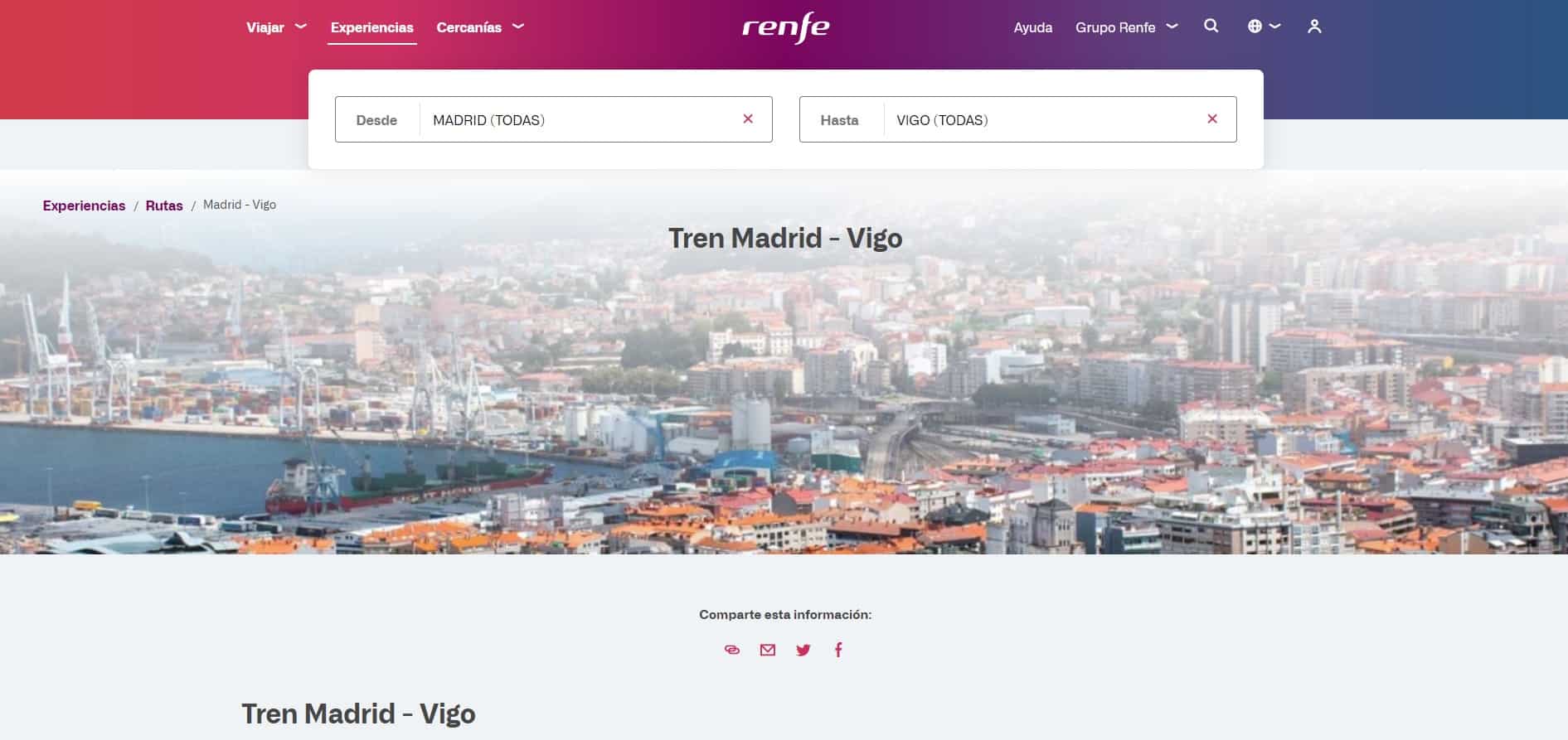Clear the Hasta VIGO (TODAS) field
The width and height of the screenshot is (1568, 740).
tap(1212, 119)
